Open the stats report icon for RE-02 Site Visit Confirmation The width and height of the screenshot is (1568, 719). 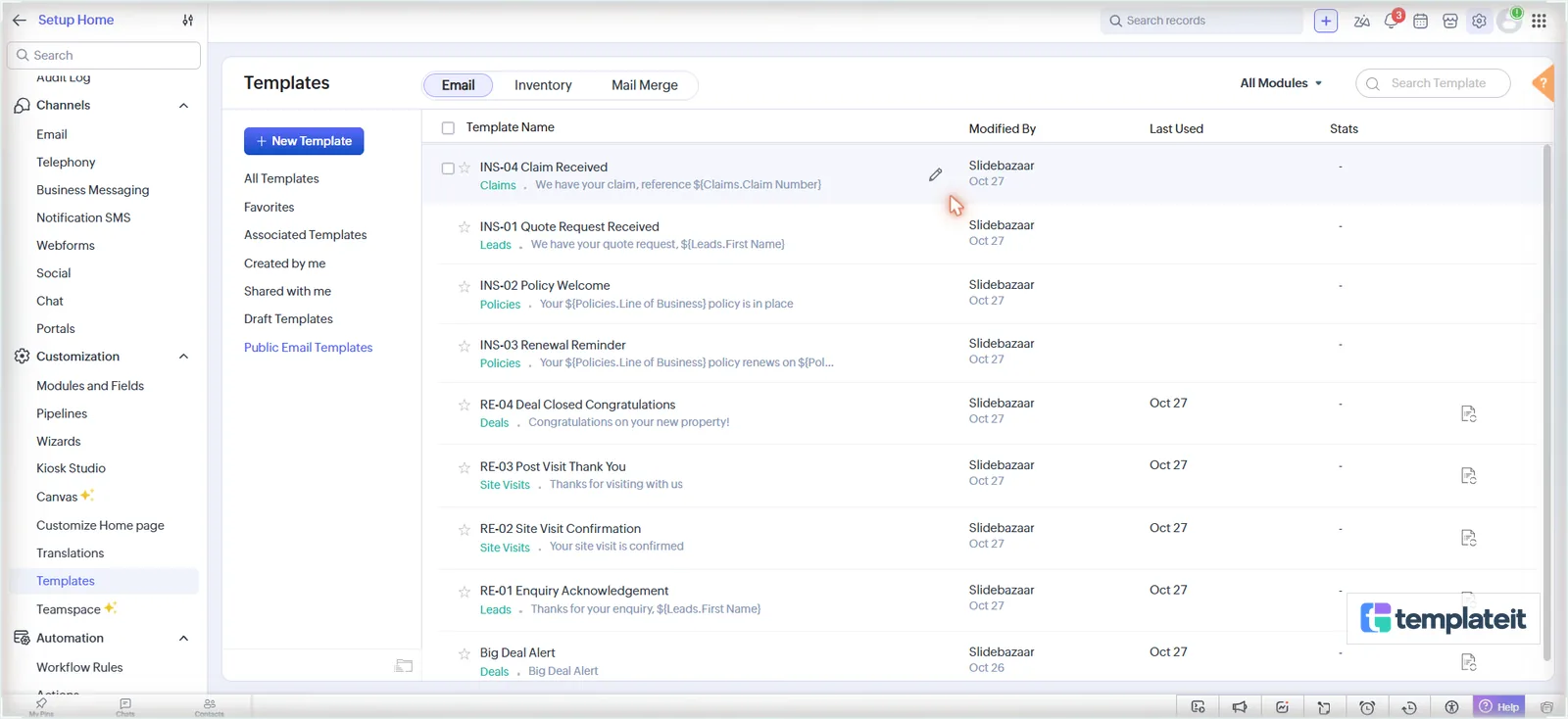click(1468, 538)
